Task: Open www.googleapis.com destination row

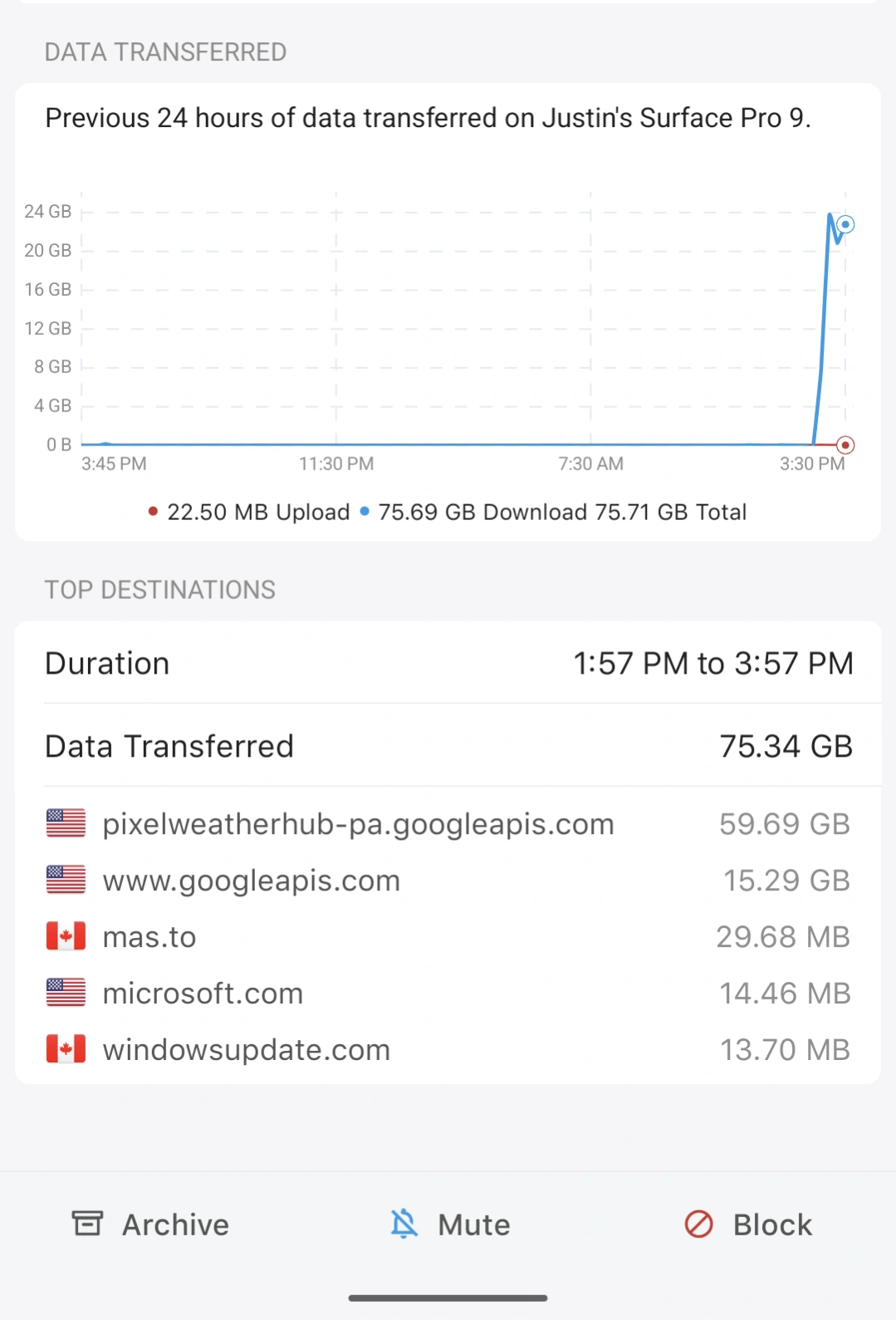Action: tap(252, 881)
